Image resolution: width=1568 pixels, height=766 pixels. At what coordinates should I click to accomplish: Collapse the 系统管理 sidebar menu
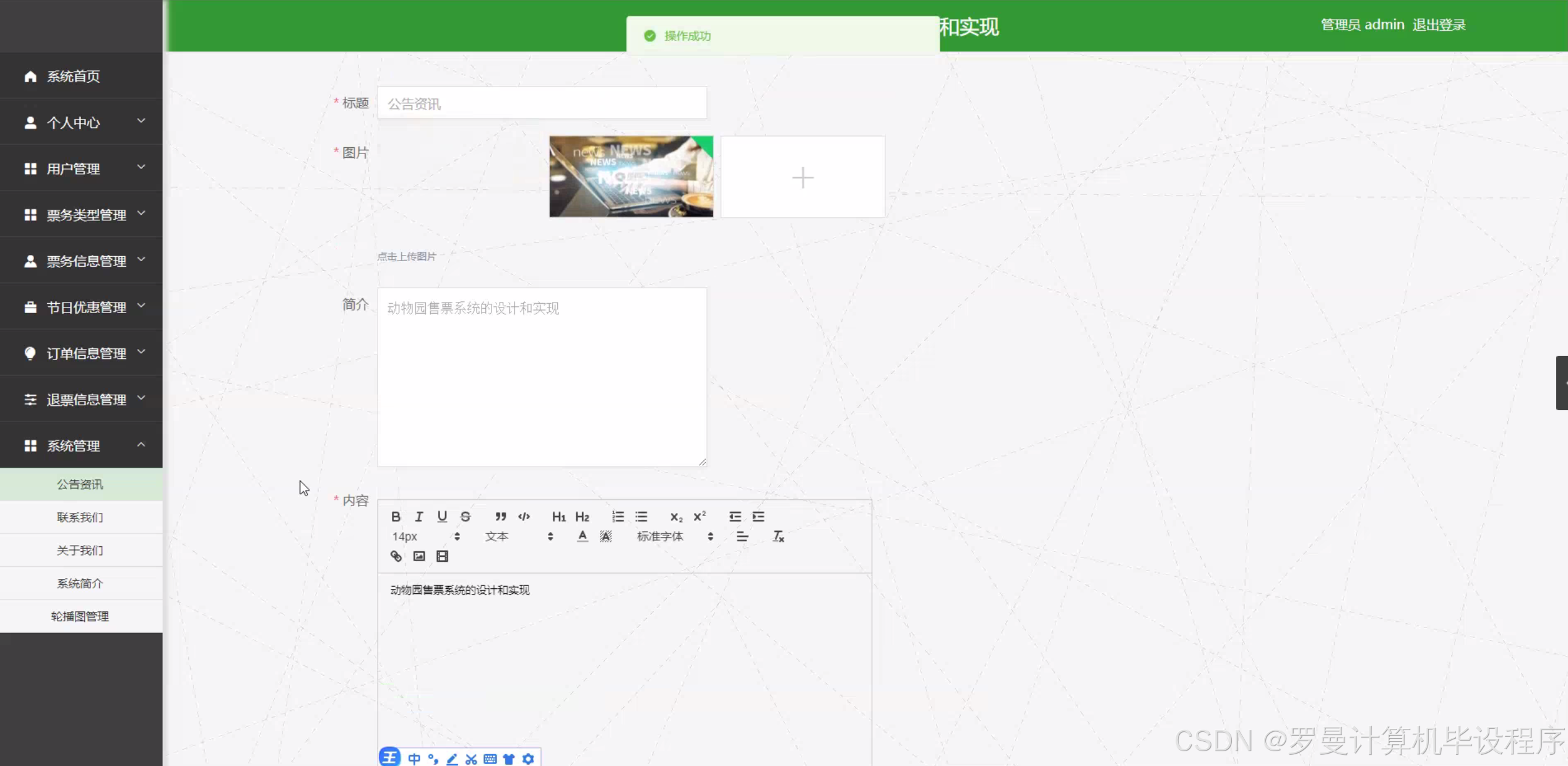tap(81, 445)
